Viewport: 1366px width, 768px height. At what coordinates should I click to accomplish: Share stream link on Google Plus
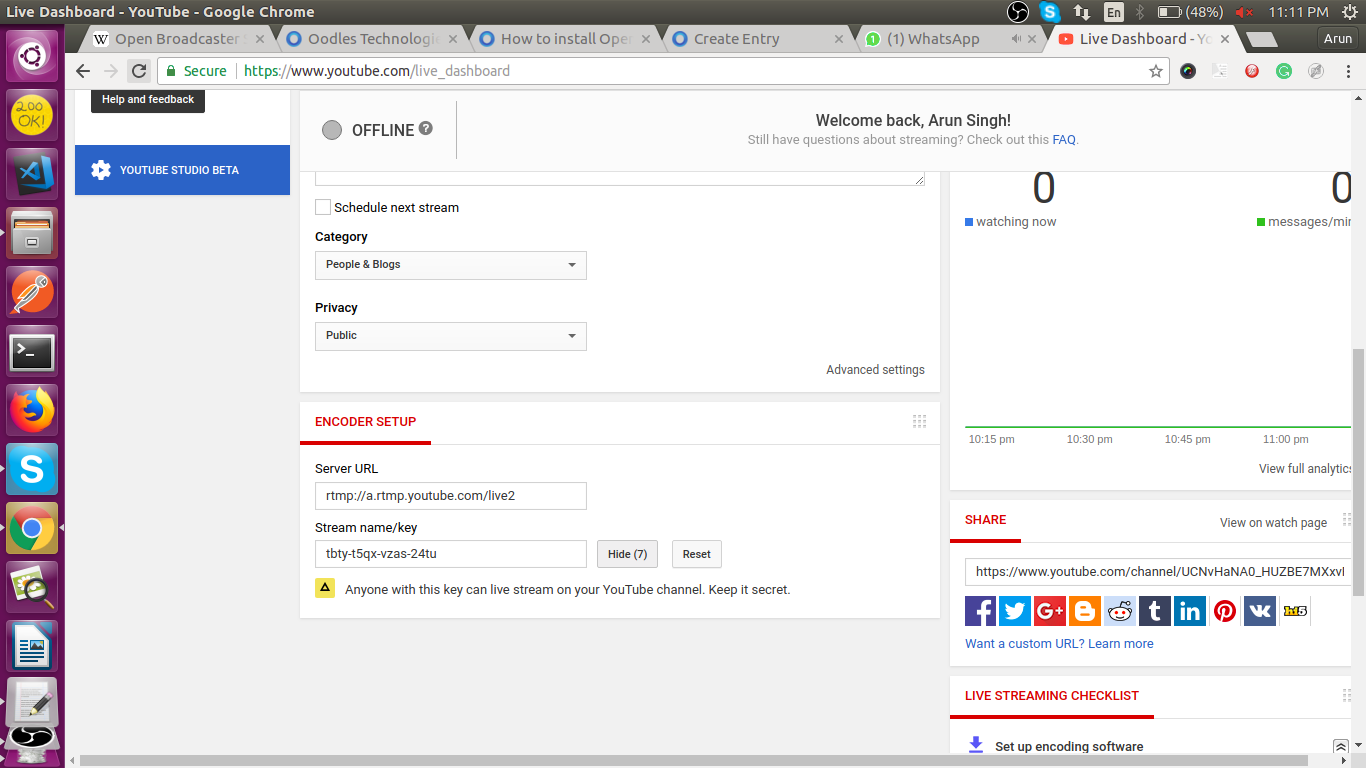point(1050,611)
